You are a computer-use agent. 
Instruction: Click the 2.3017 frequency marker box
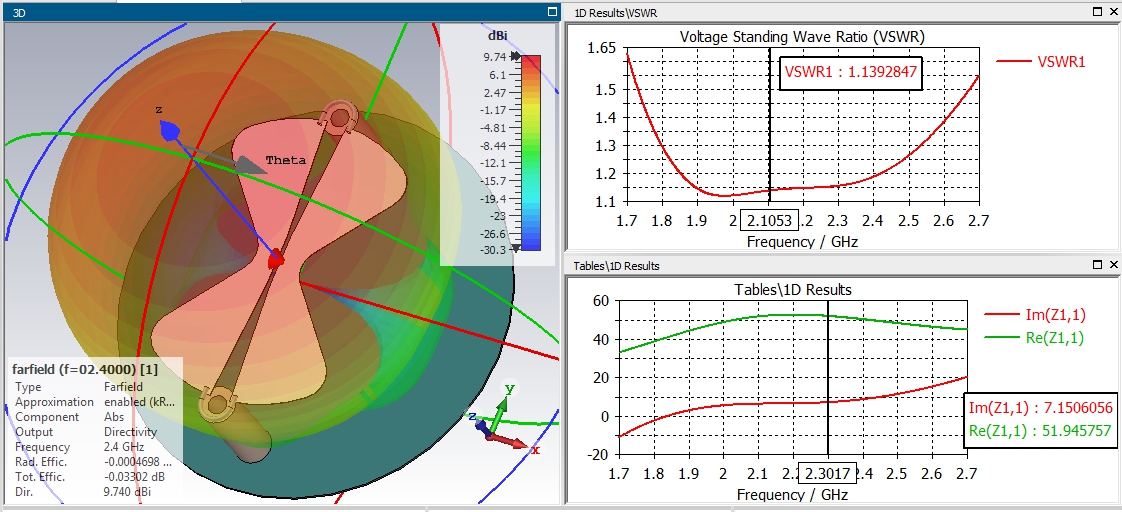tap(828, 473)
